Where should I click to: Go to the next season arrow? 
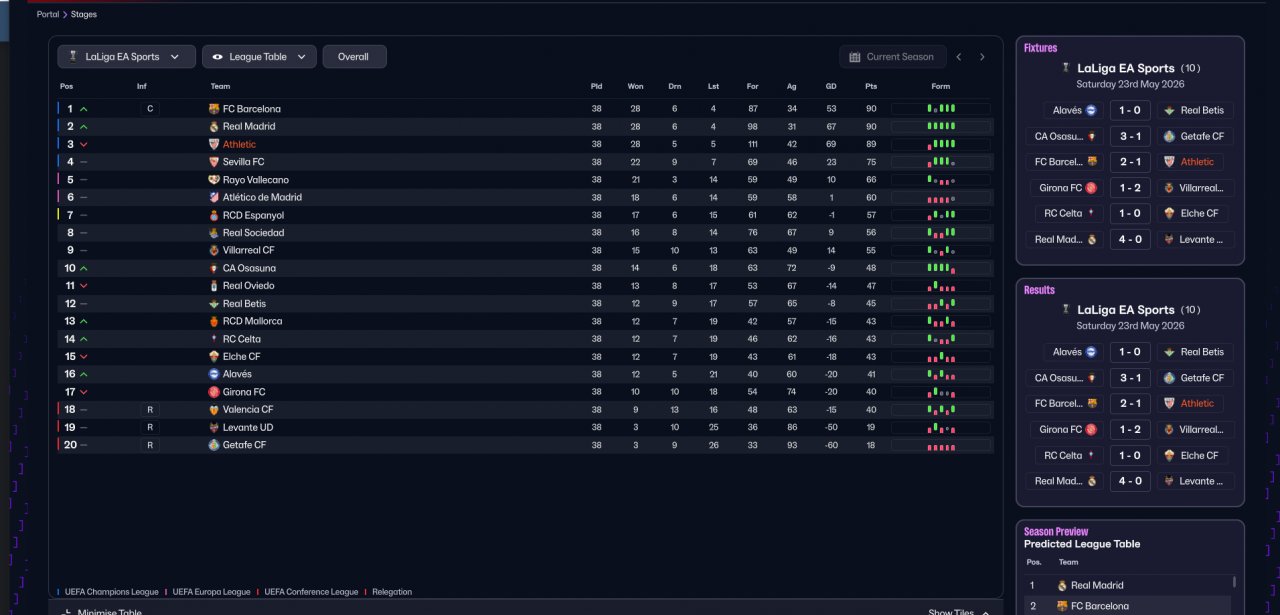pos(982,57)
